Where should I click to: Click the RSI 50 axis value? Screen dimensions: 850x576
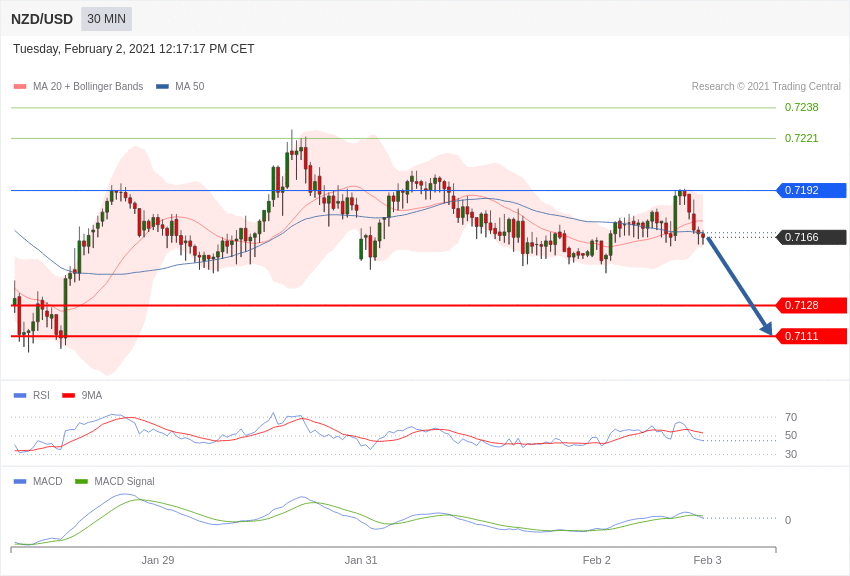[x=791, y=435]
